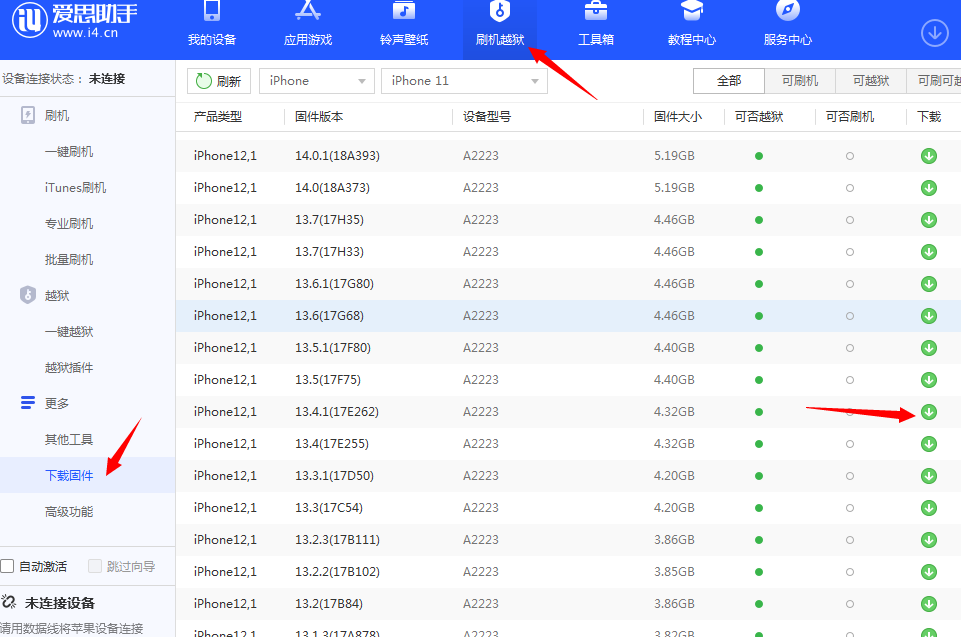The height and width of the screenshot is (637, 961).
Task: Open the iPhone 11 model dropdown
Action: click(x=464, y=81)
